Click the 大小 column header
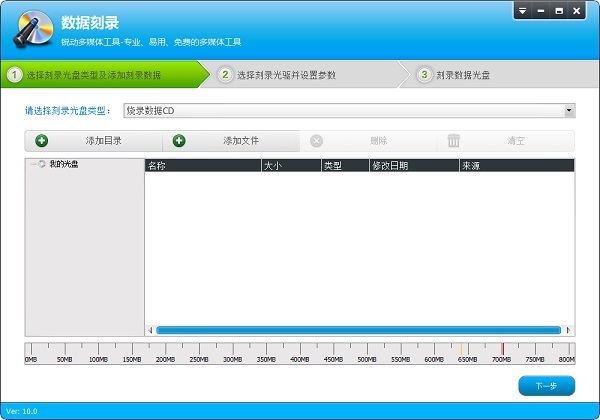 [289, 165]
